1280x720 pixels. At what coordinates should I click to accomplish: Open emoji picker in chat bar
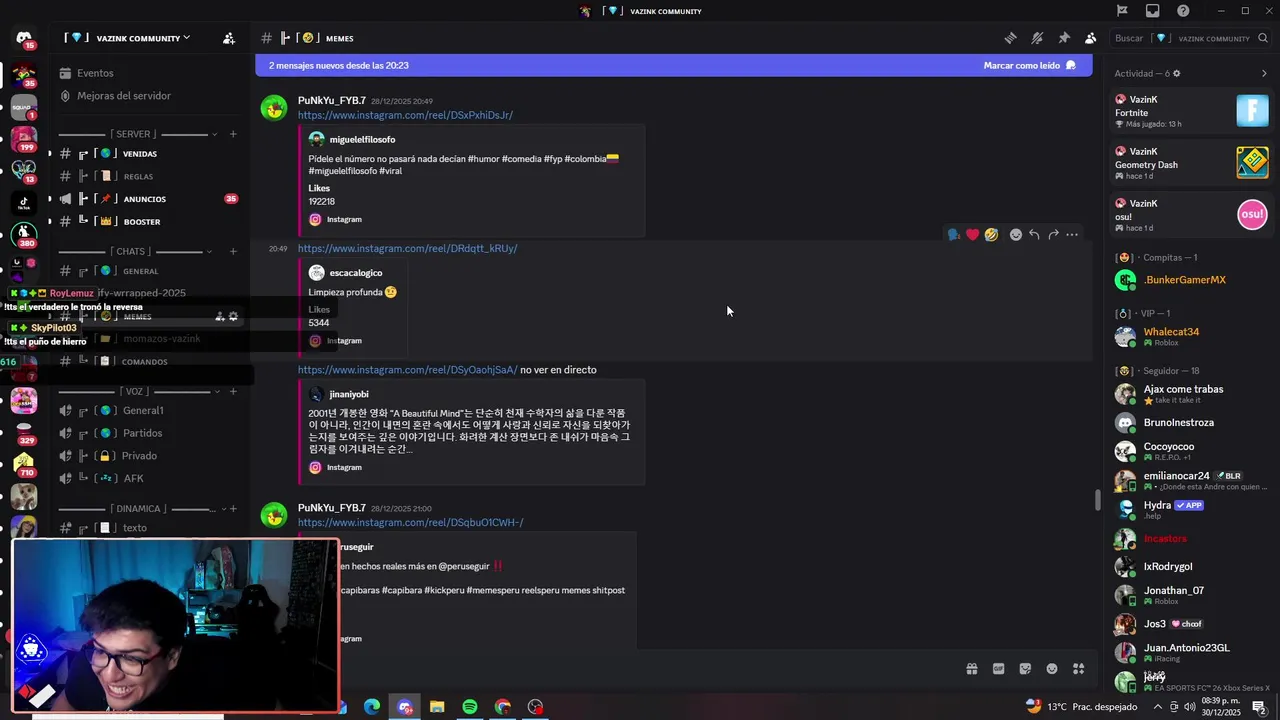1052,669
